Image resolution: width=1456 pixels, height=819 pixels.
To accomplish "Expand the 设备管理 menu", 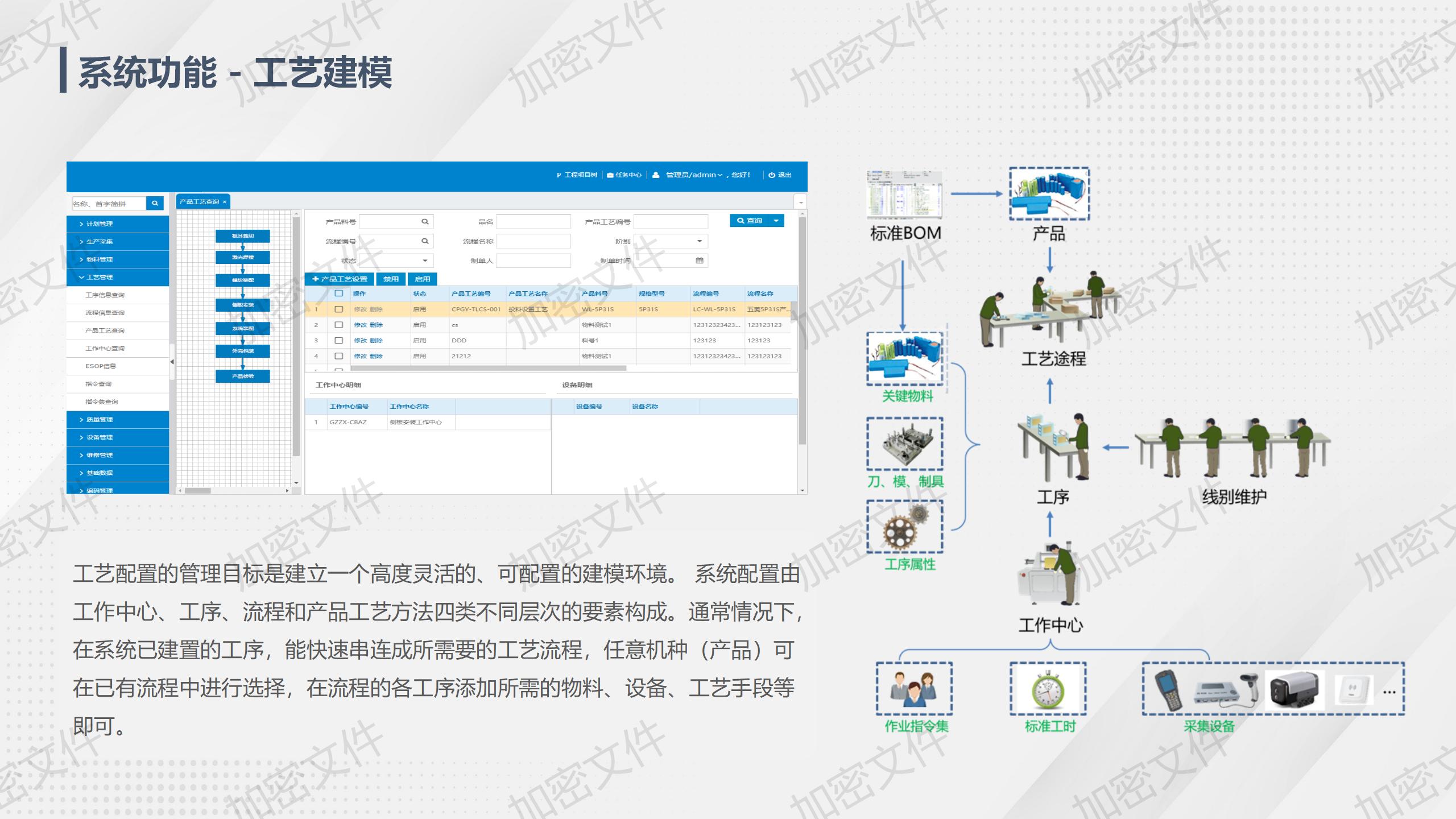I will click(x=118, y=437).
